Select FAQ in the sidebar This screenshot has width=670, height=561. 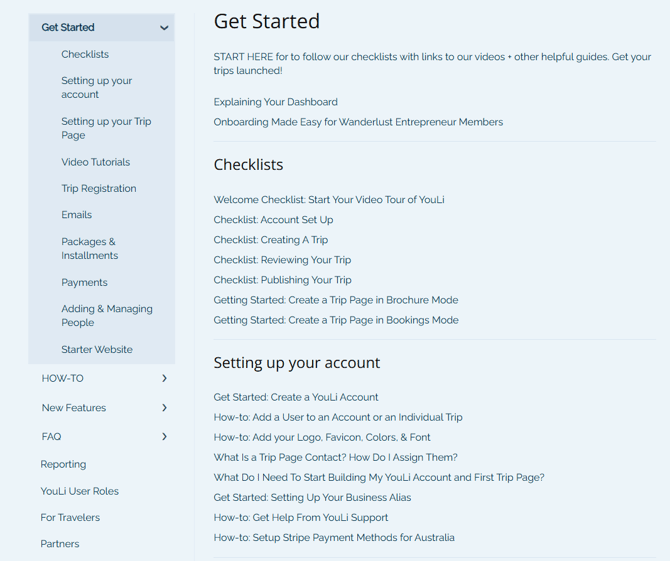[x=51, y=436]
